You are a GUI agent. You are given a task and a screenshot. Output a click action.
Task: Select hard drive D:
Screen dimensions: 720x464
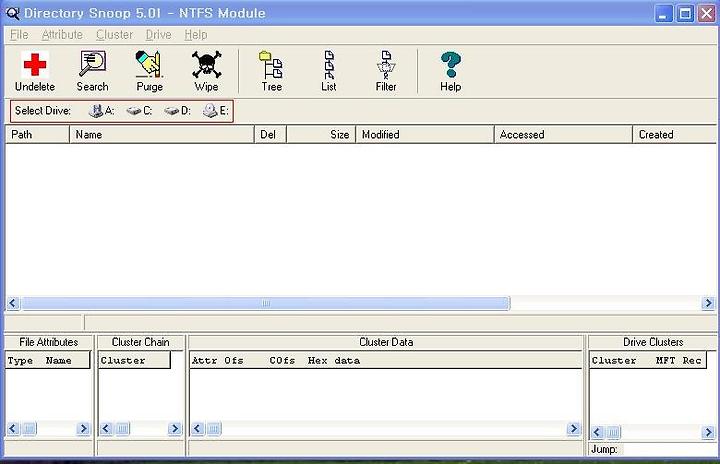click(x=177, y=111)
